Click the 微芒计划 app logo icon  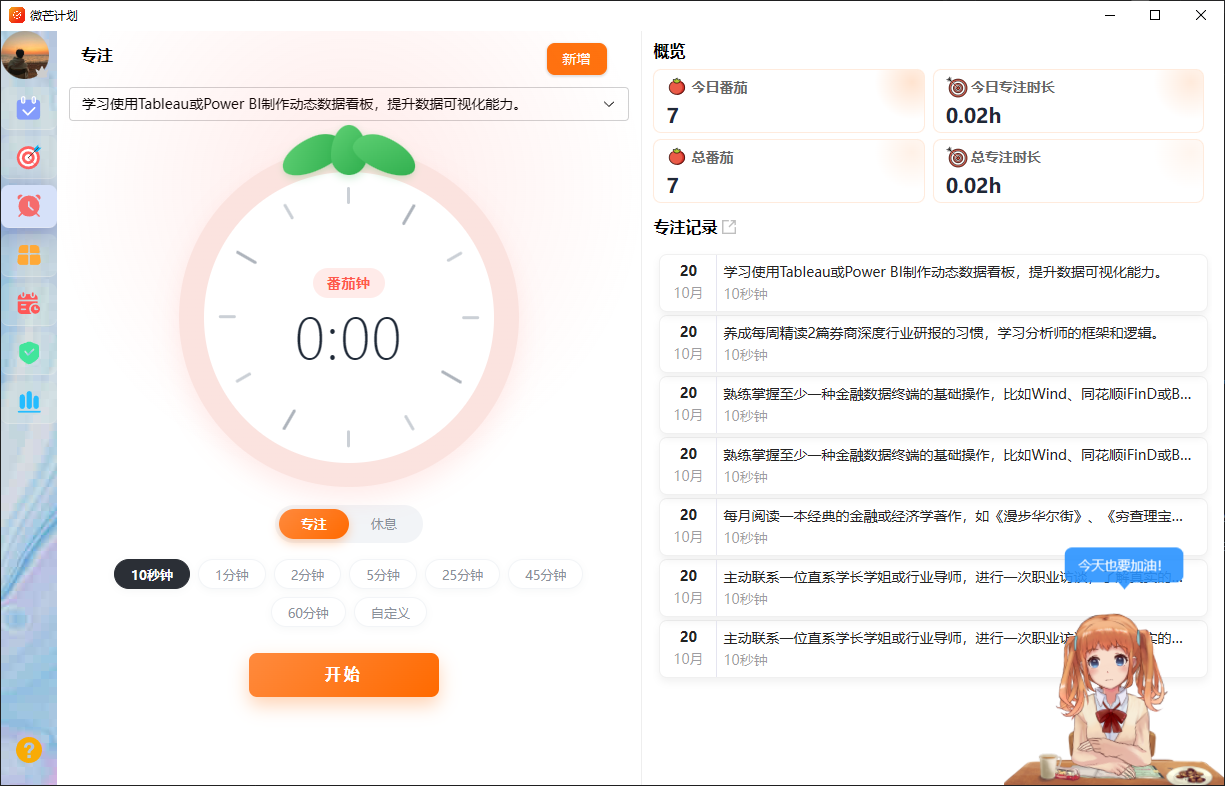coord(16,15)
